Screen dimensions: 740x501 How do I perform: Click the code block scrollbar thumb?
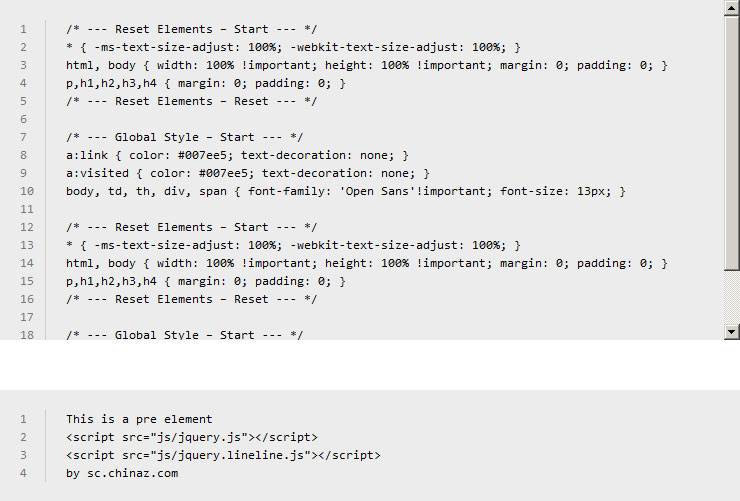[x=732, y=140]
